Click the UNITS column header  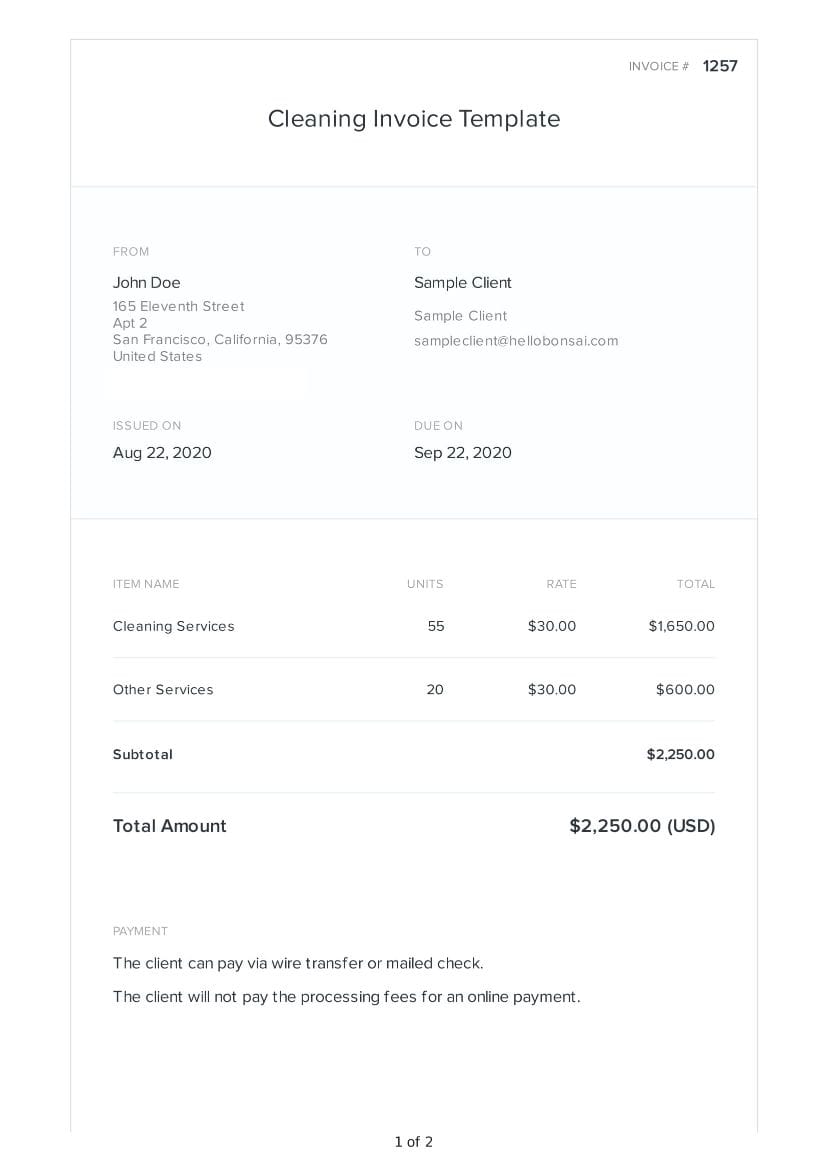[x=425, y=584]
